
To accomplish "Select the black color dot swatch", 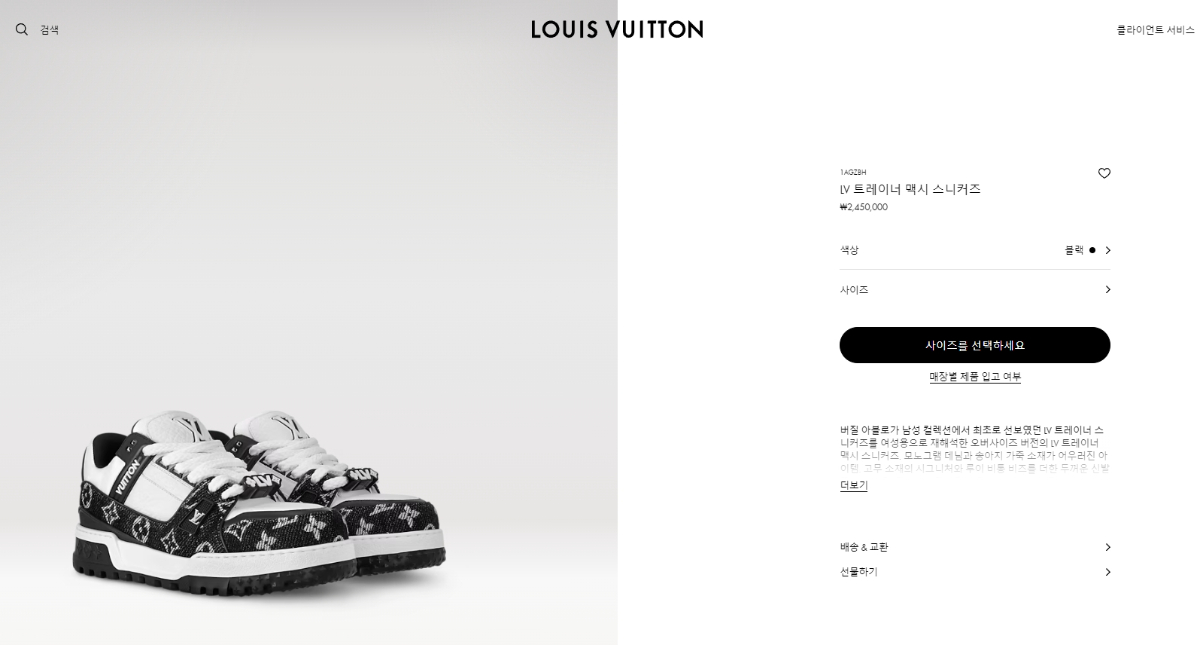I will [x=1092, y=250].
